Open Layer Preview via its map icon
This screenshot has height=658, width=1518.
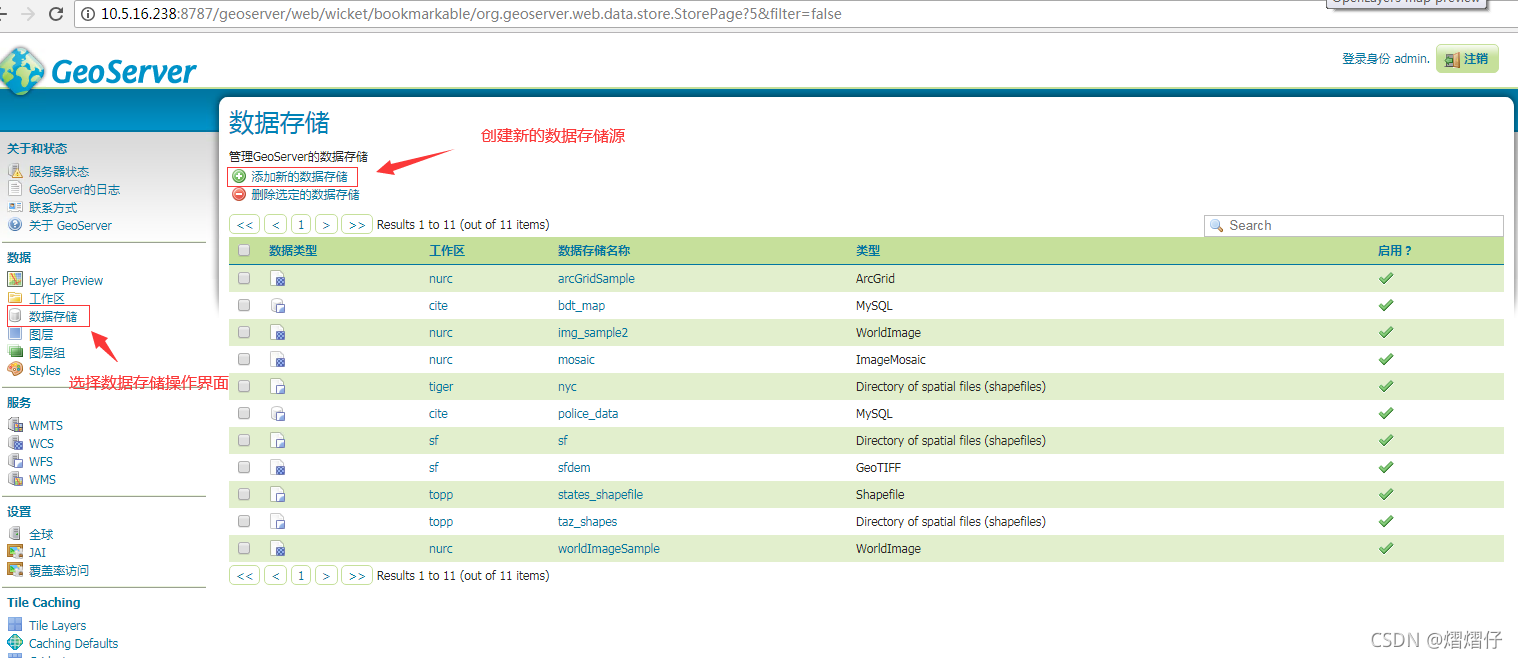pos(14,280)
